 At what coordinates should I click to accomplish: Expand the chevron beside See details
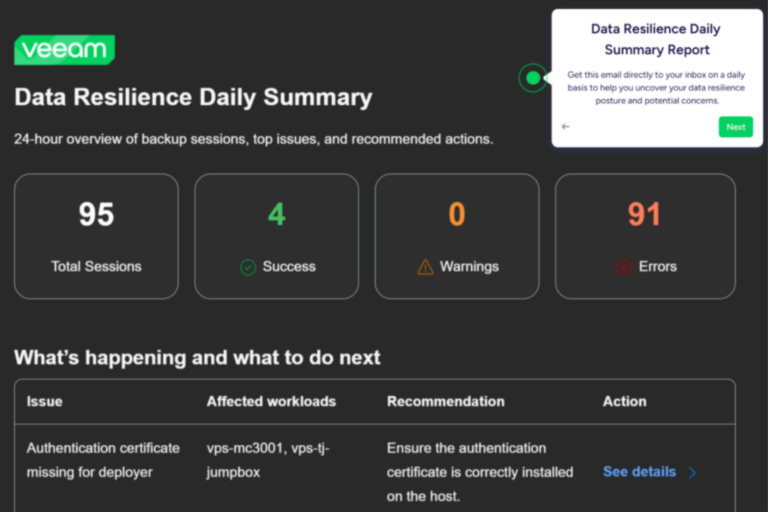692,473
